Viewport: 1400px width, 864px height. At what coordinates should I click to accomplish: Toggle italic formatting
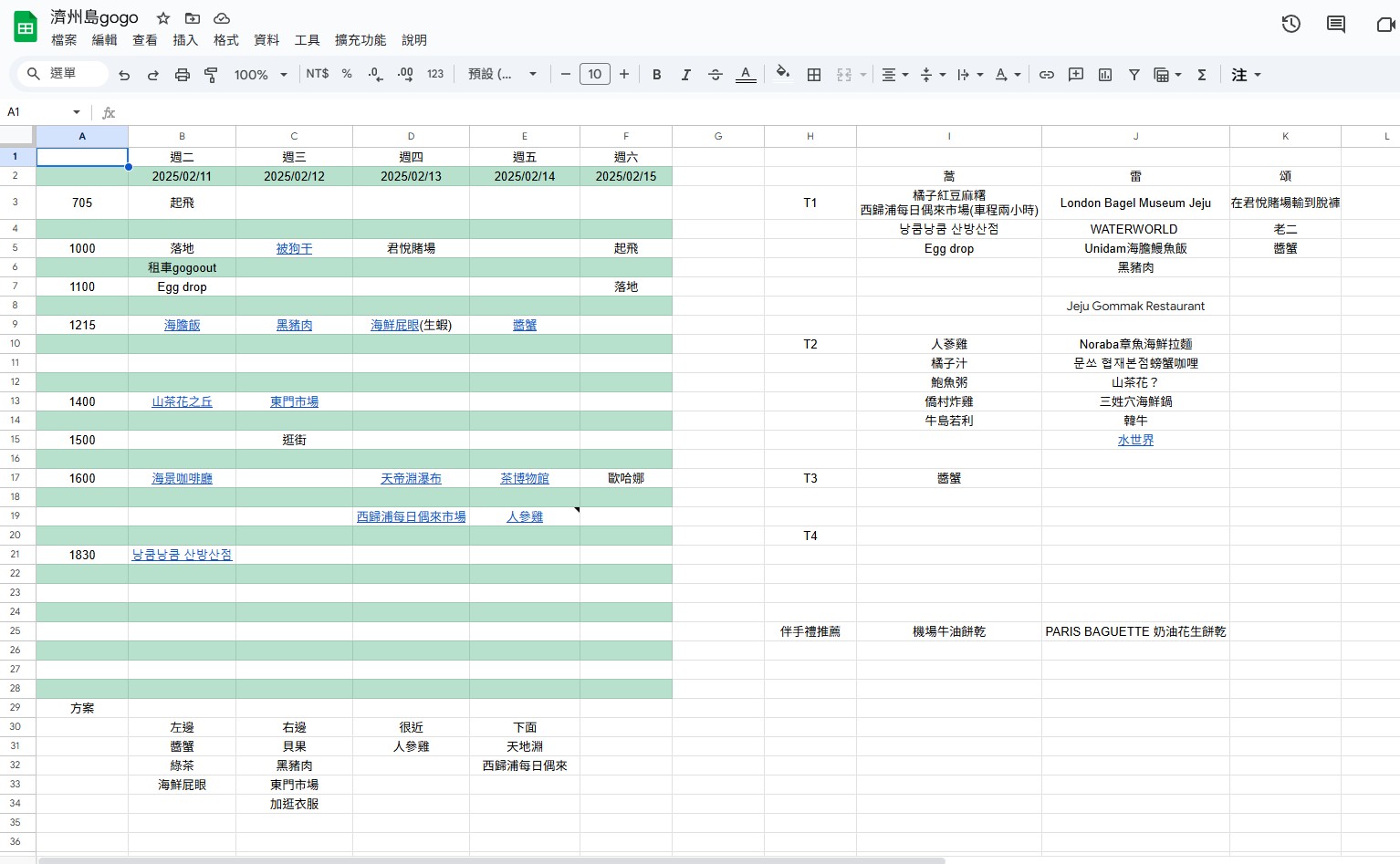(x=685, y=75)
